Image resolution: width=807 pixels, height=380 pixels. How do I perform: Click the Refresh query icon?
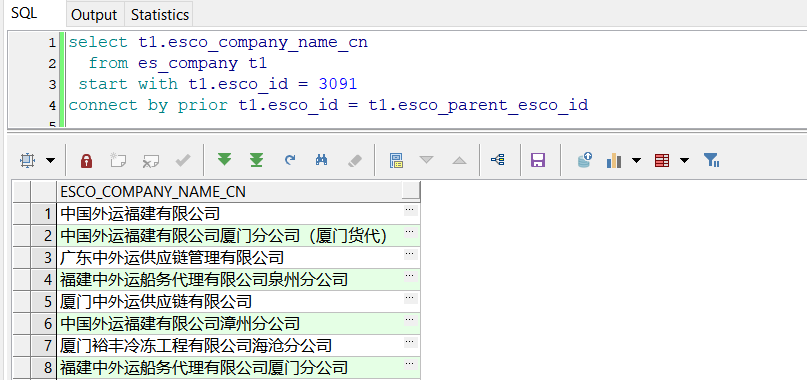click(x=290, y=160)
